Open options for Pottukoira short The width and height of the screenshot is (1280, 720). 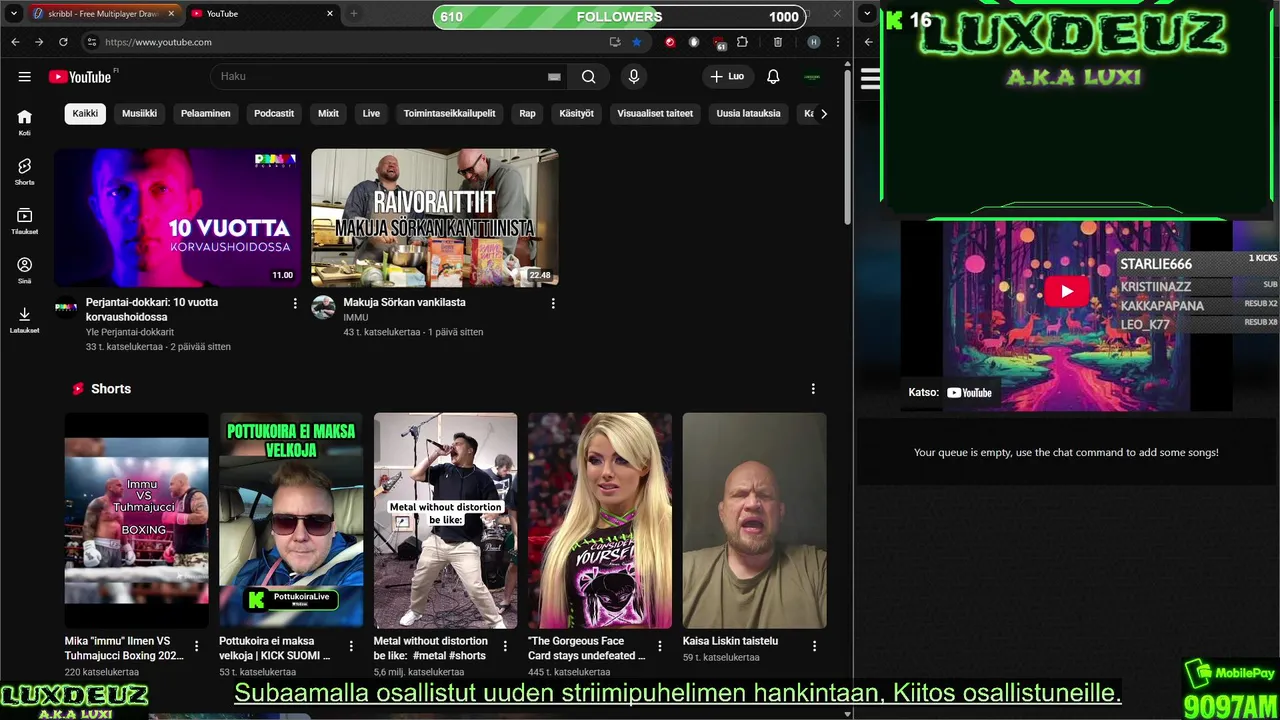coord(351,646)
